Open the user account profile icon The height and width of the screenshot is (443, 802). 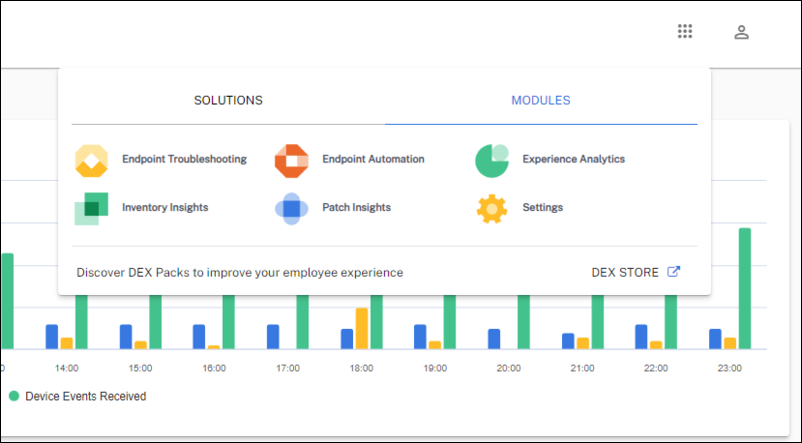click(x=741, y=32)
